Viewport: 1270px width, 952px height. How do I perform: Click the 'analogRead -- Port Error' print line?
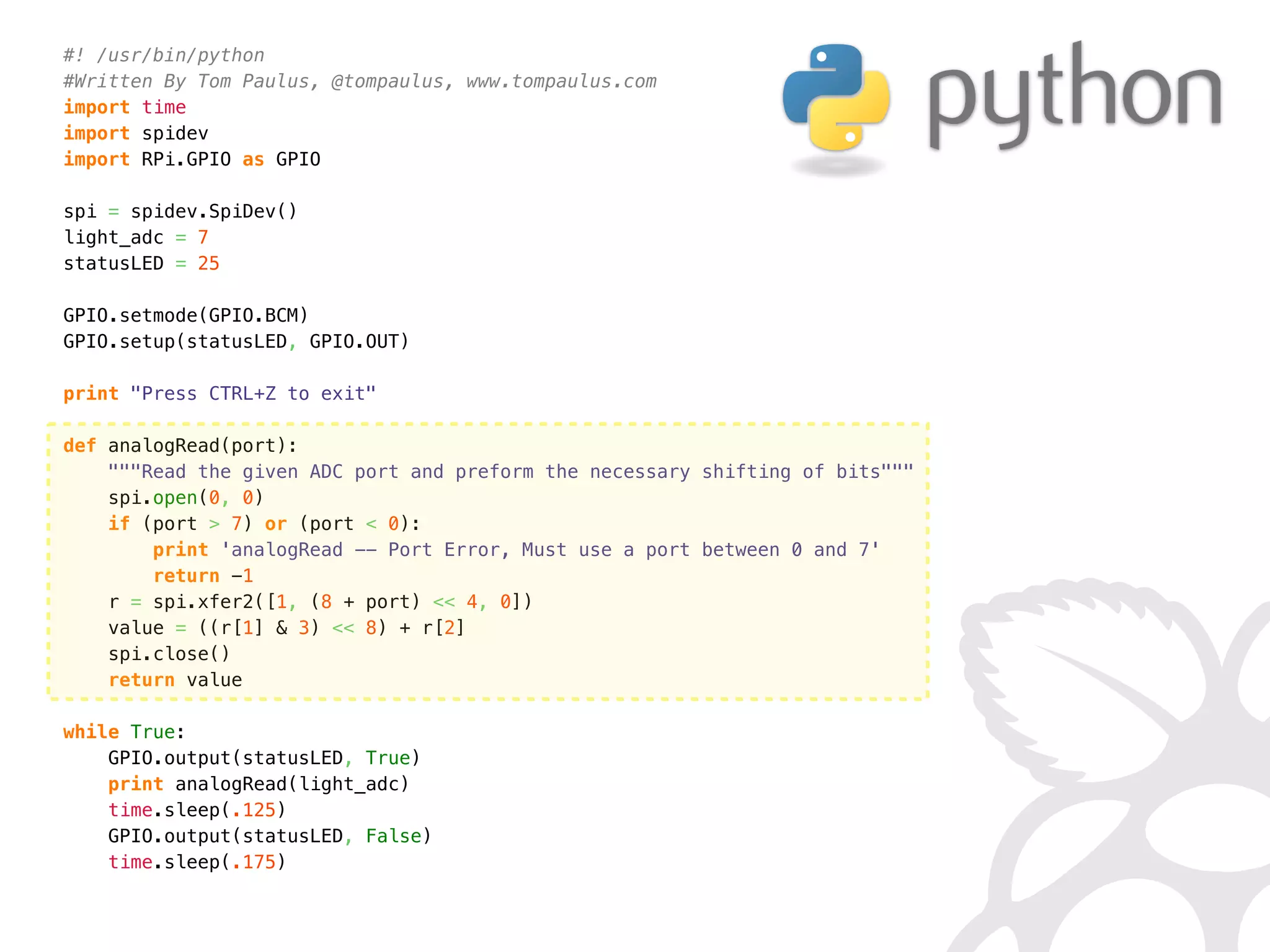[516, 550]
